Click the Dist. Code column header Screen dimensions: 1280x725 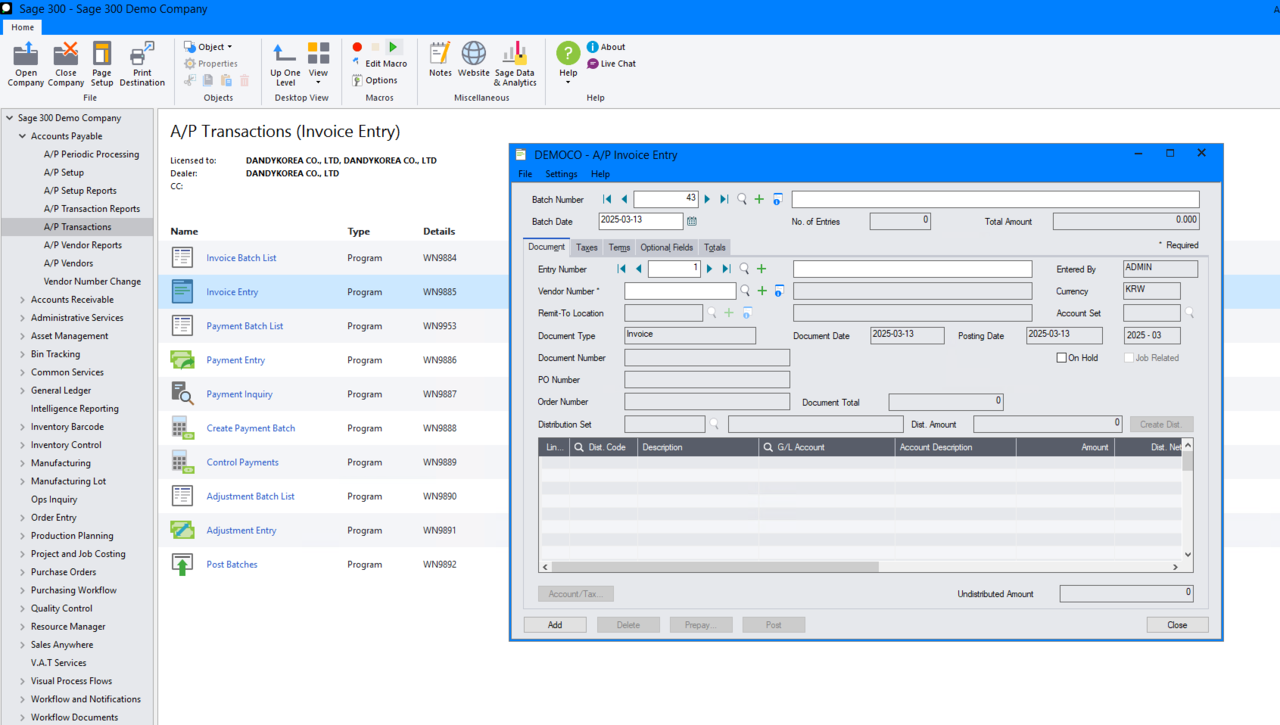click(603, 447)
